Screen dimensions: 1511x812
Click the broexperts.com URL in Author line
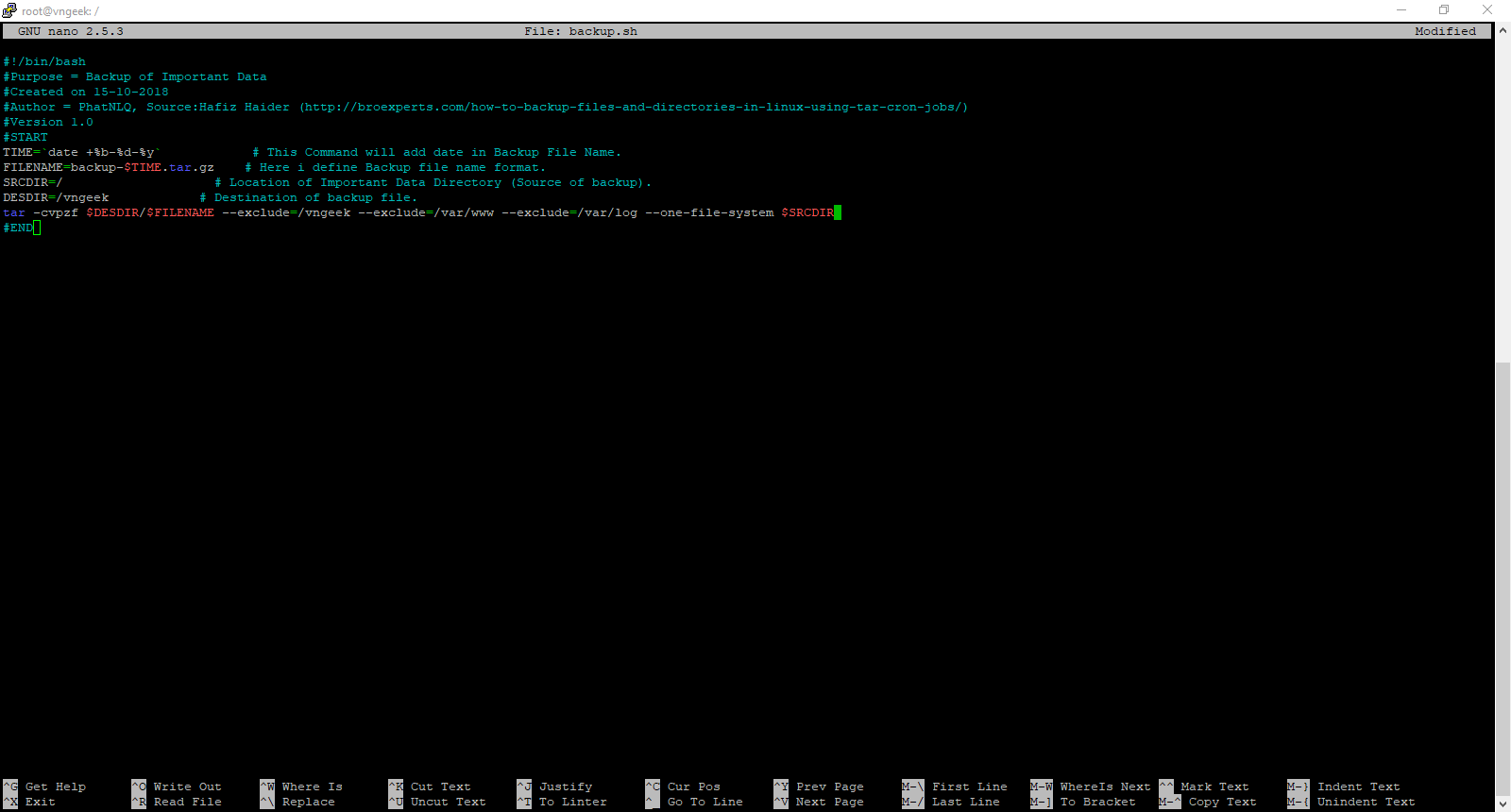pyautogui.click(x=634, y=107)
